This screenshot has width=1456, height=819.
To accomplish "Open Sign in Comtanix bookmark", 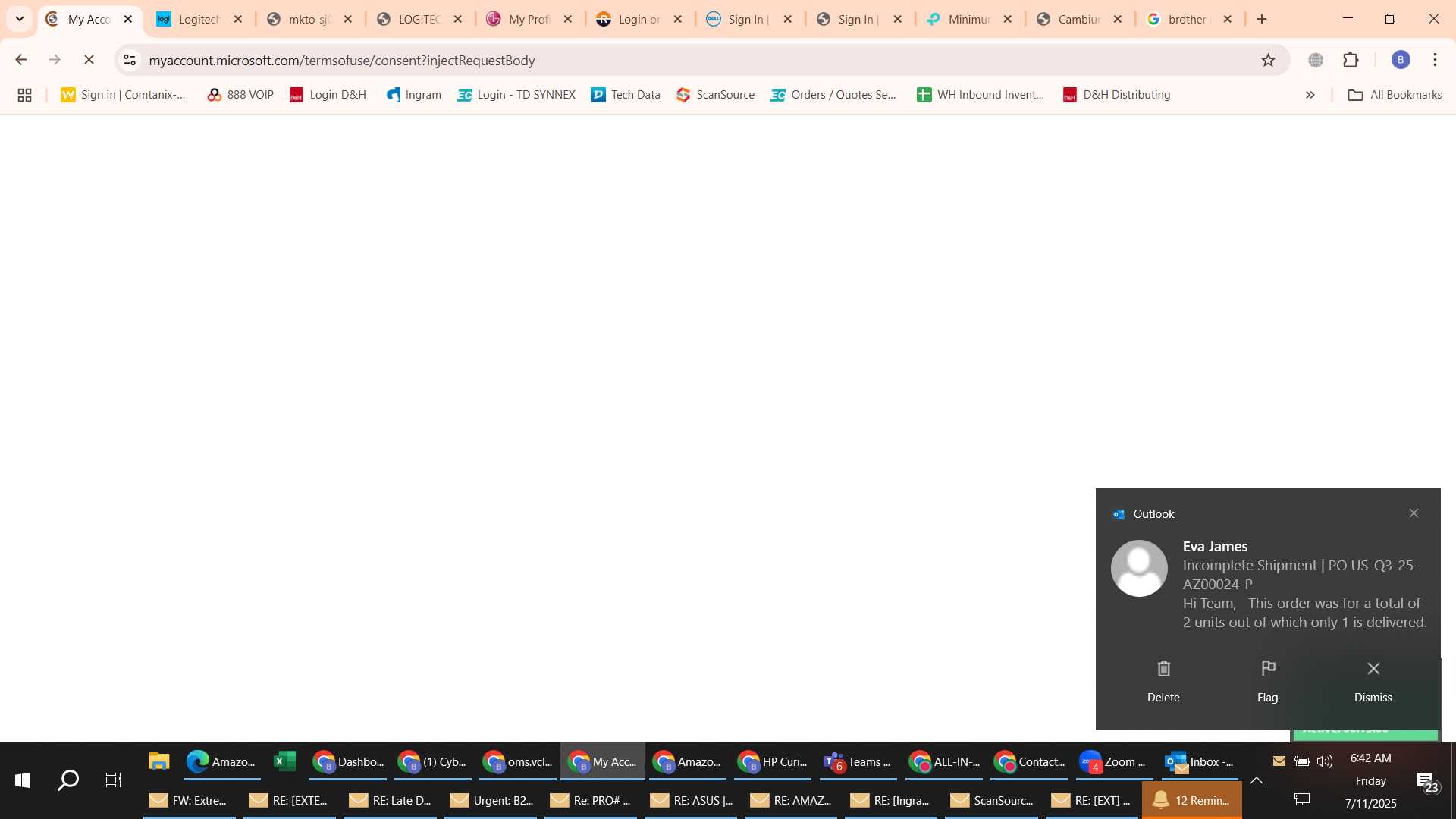I will point(124,95).
